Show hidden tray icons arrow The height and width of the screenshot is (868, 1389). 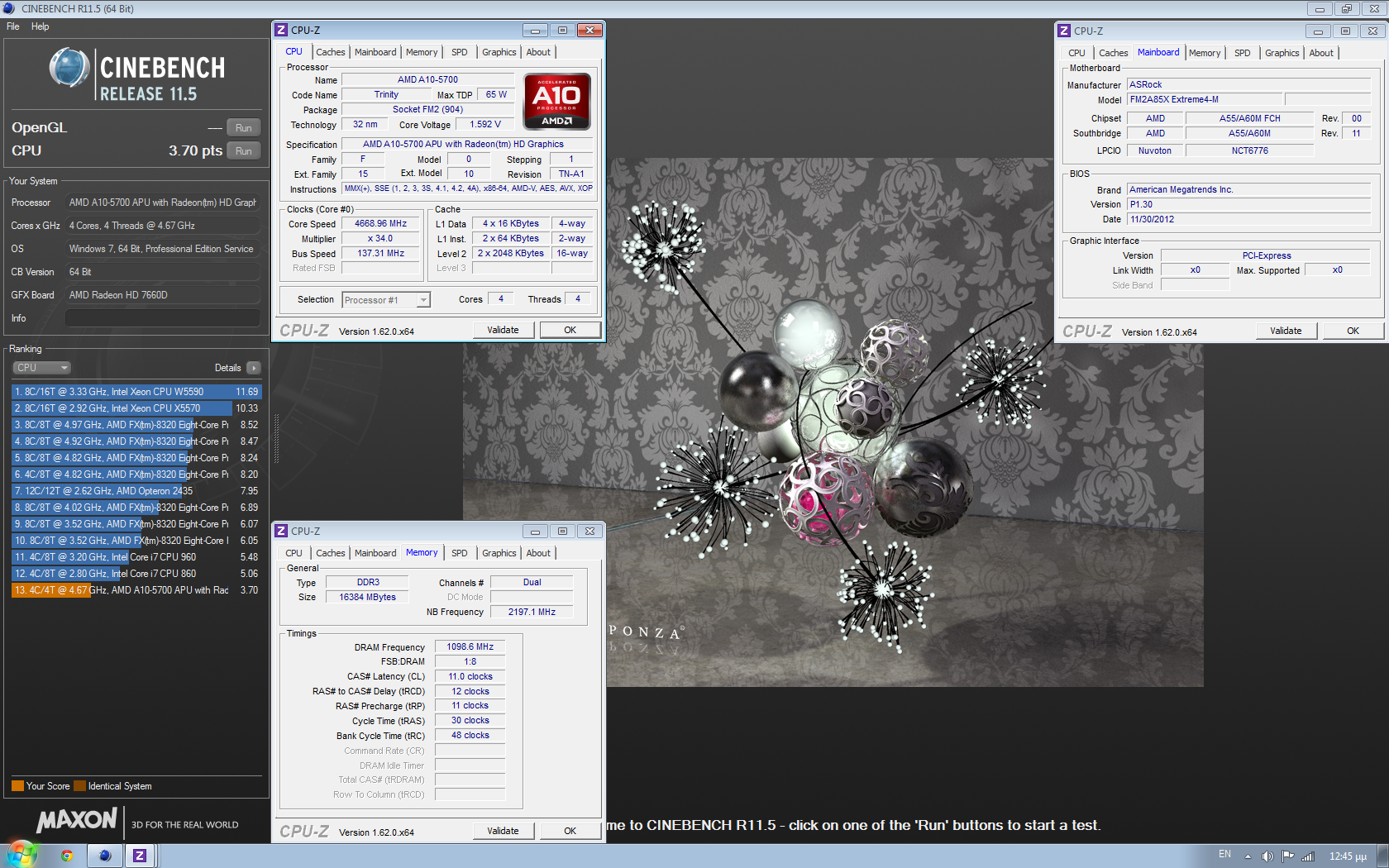click(x=1248, y=856)
